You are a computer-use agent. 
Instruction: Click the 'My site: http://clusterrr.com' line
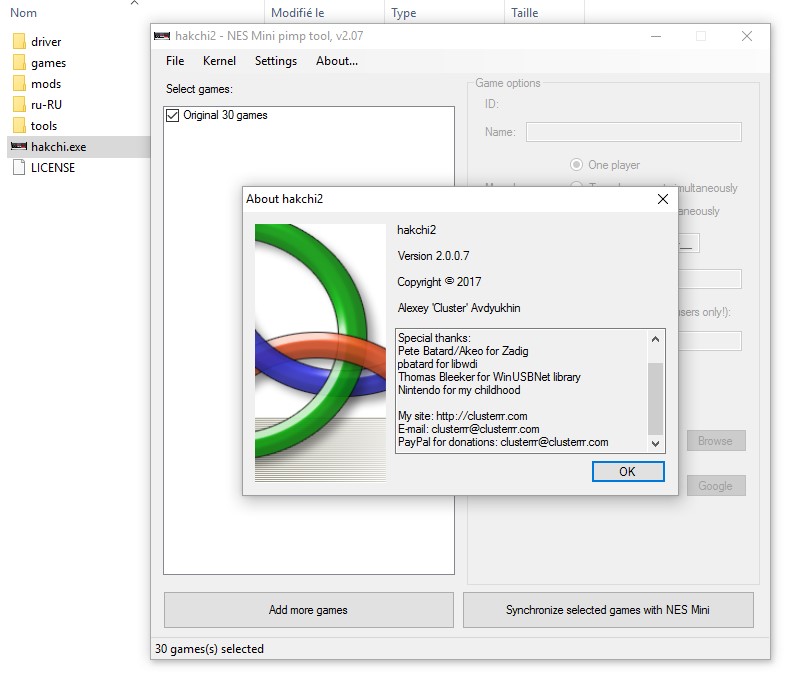click(x=462, y=416)
